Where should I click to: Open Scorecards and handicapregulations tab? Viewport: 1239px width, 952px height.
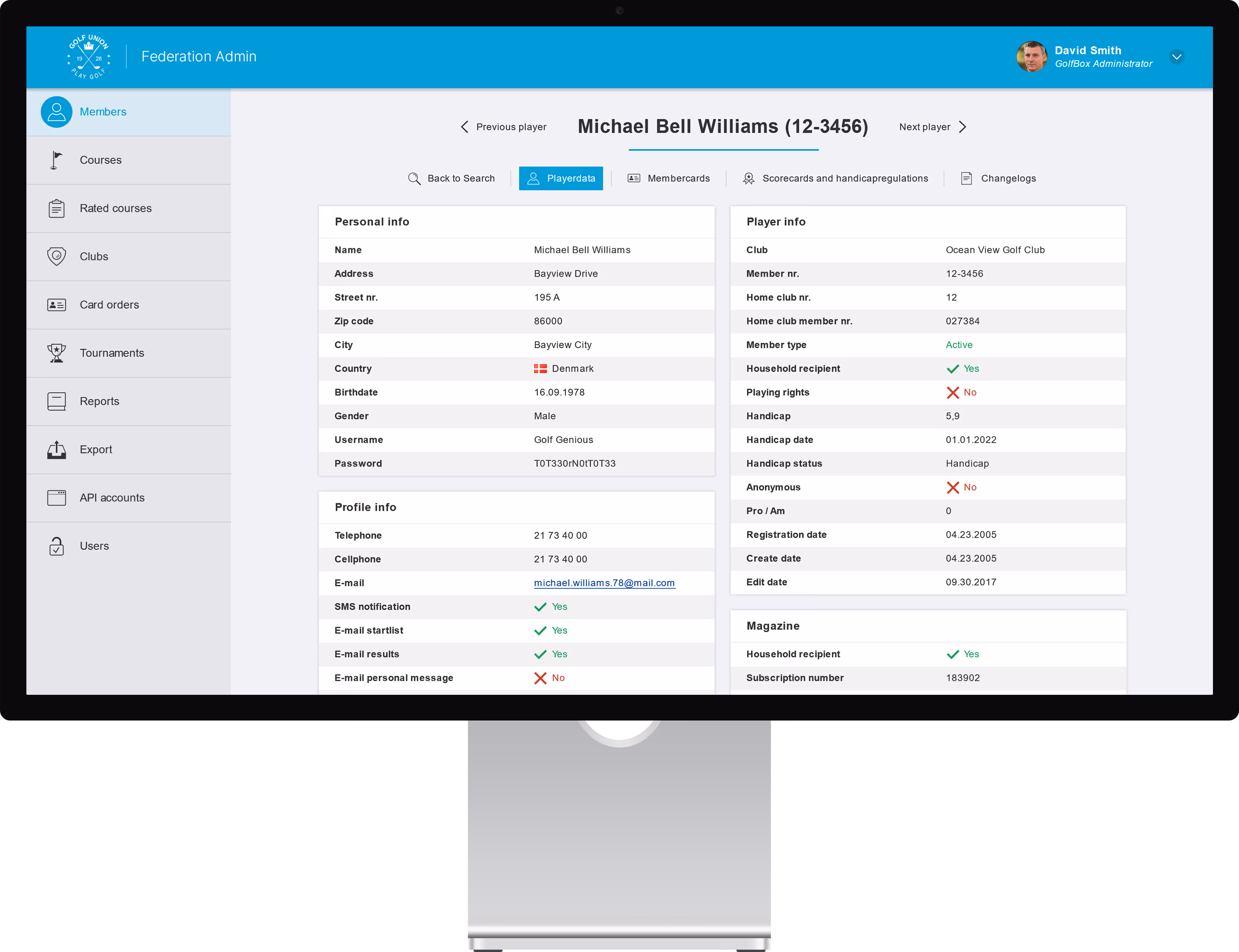click(836, 178)
